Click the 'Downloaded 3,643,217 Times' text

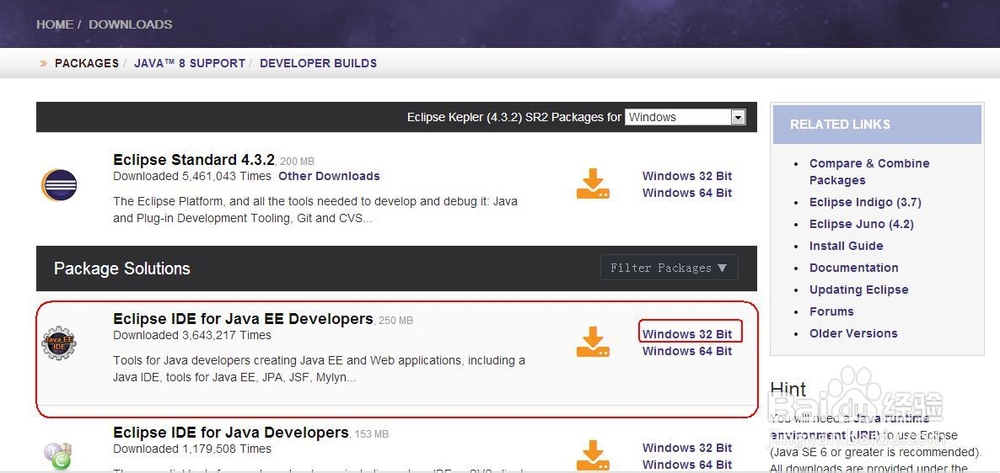click(192, 335)
